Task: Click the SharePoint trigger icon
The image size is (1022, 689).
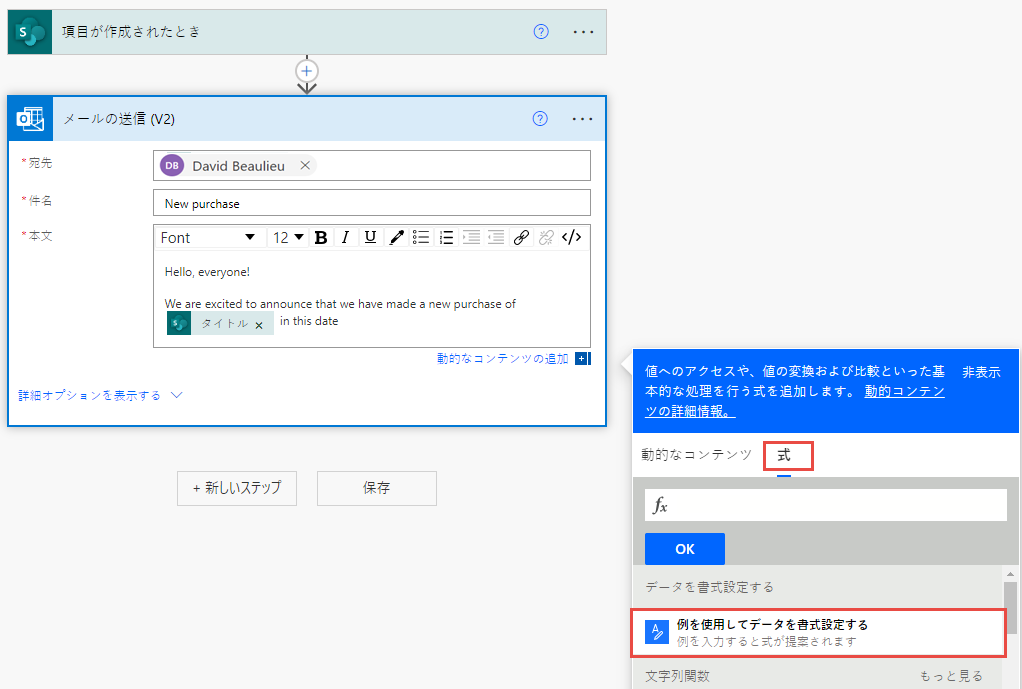Action: 29,31
